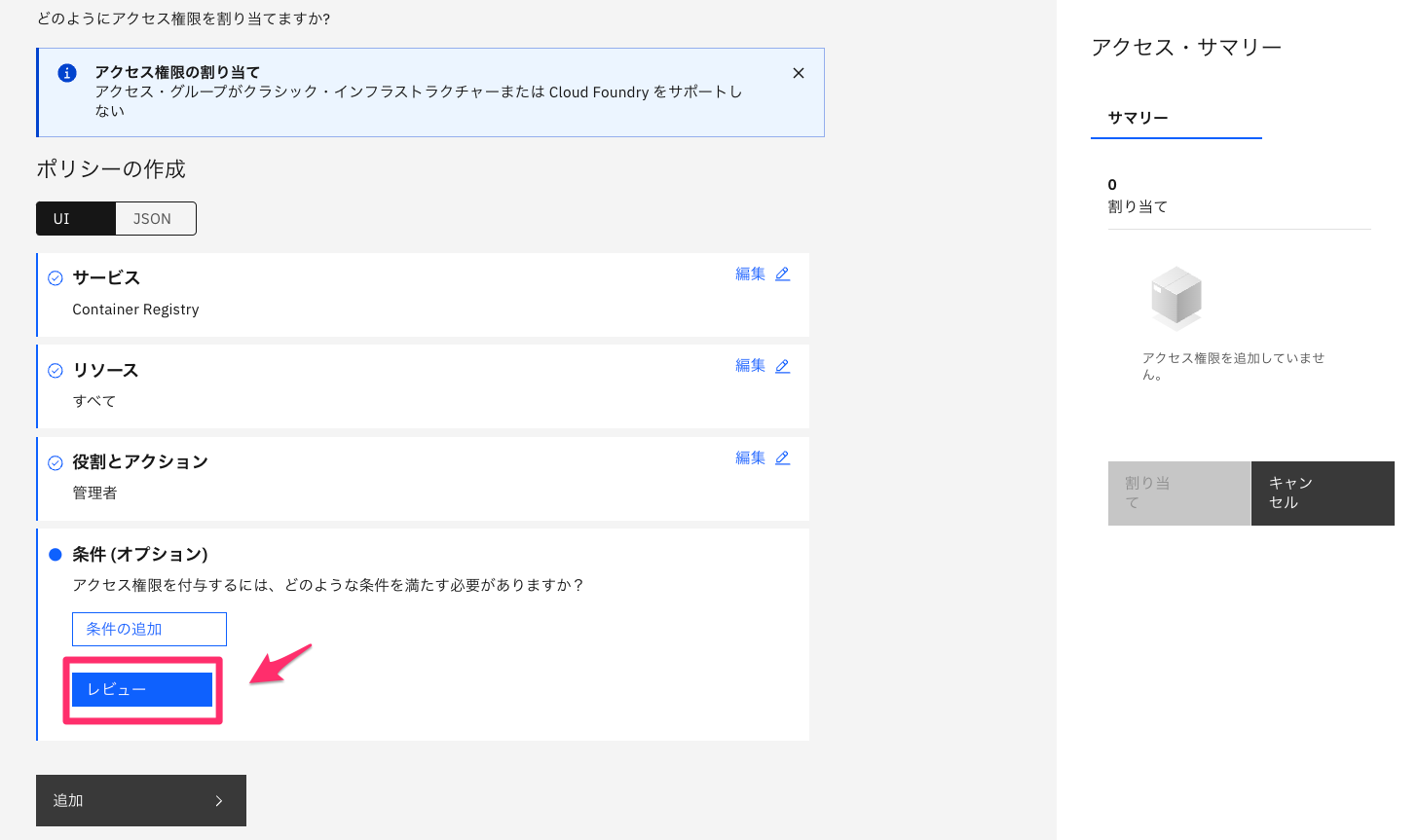Screen dimensions: 1418x840
Task: Click the edit pencil icon for 役割とアクション
Action: coord(784,457)
